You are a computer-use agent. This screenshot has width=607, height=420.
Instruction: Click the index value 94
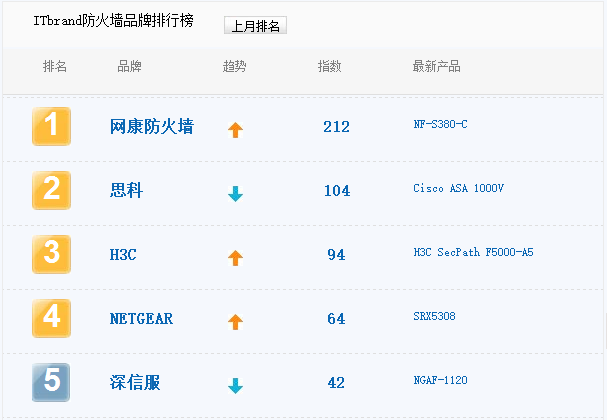pyautogui.click(x=336, y=255)
